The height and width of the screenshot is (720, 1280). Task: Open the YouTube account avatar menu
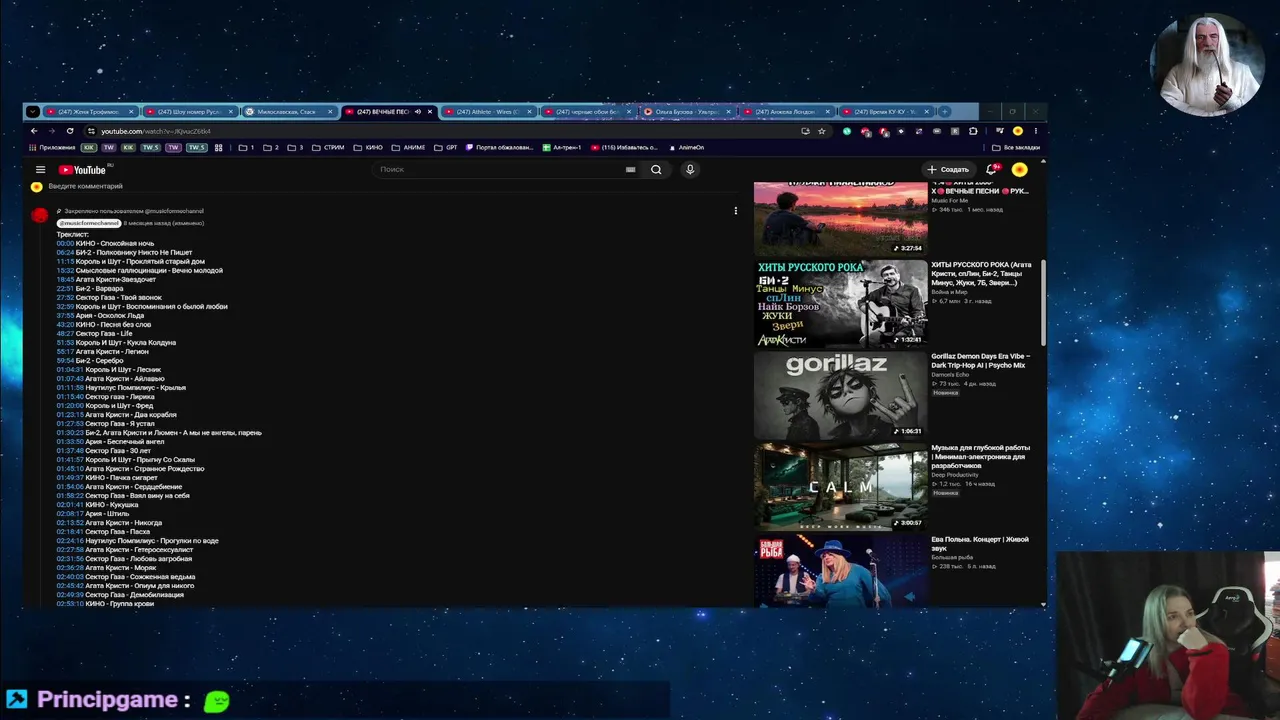(x=1019, y=170)
